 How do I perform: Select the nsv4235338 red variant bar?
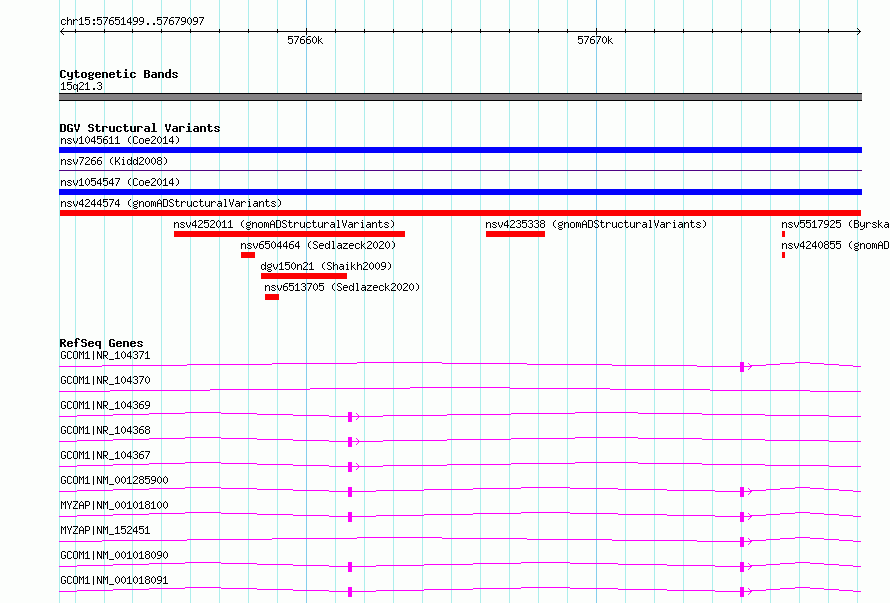[515, 234]
